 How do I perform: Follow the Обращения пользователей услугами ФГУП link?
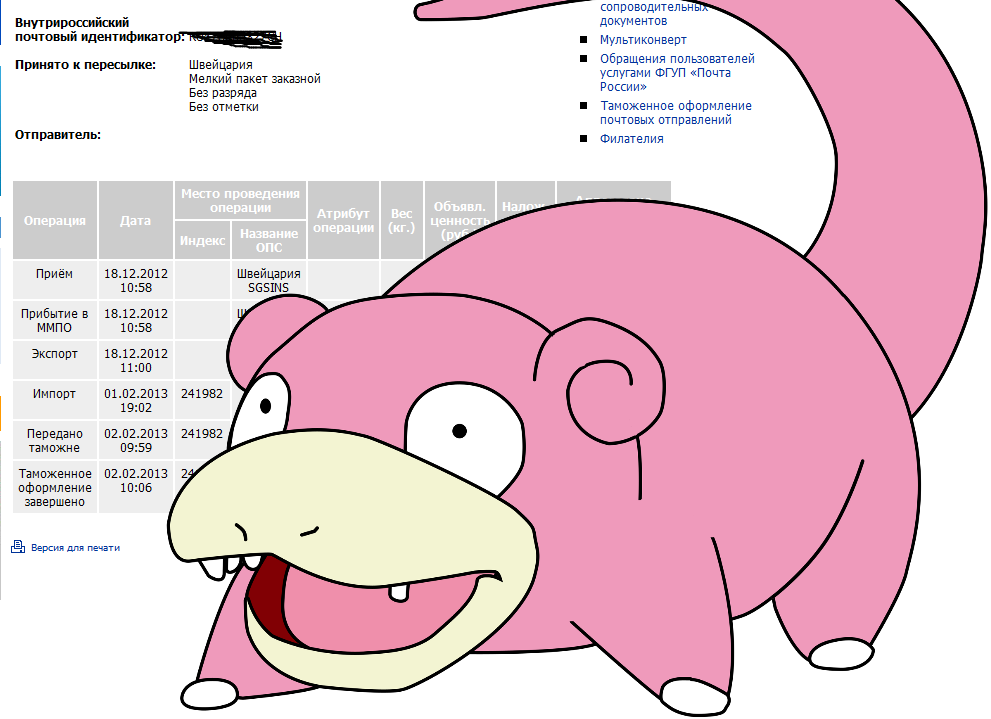coord(677,73)
